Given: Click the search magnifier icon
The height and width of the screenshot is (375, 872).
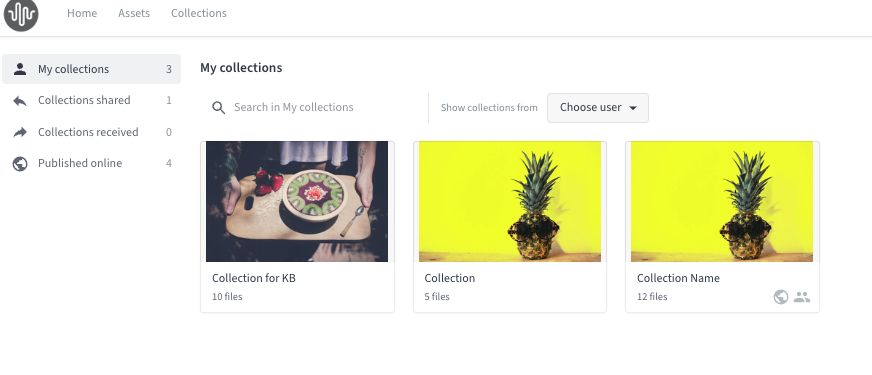Looking at the screenshot, I should [x=219, y=107].
